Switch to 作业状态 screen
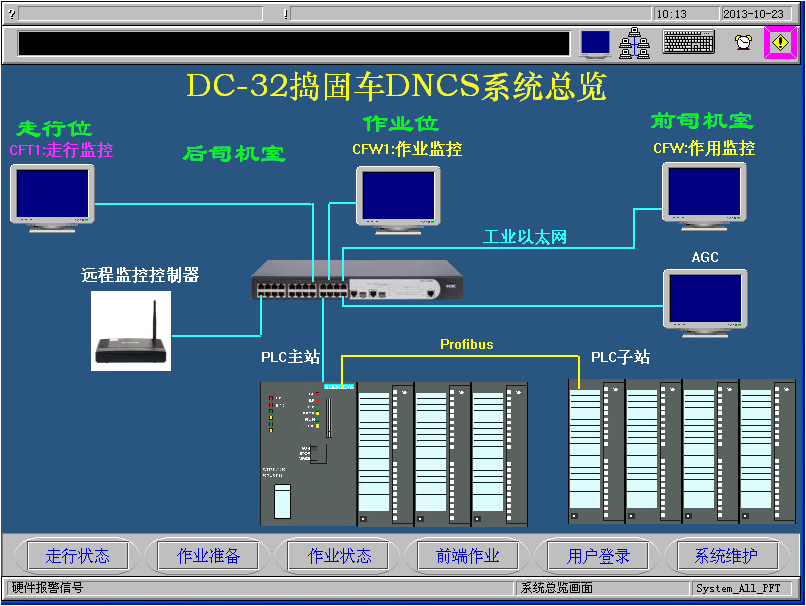The image size is (806, 606). (339, 556)
